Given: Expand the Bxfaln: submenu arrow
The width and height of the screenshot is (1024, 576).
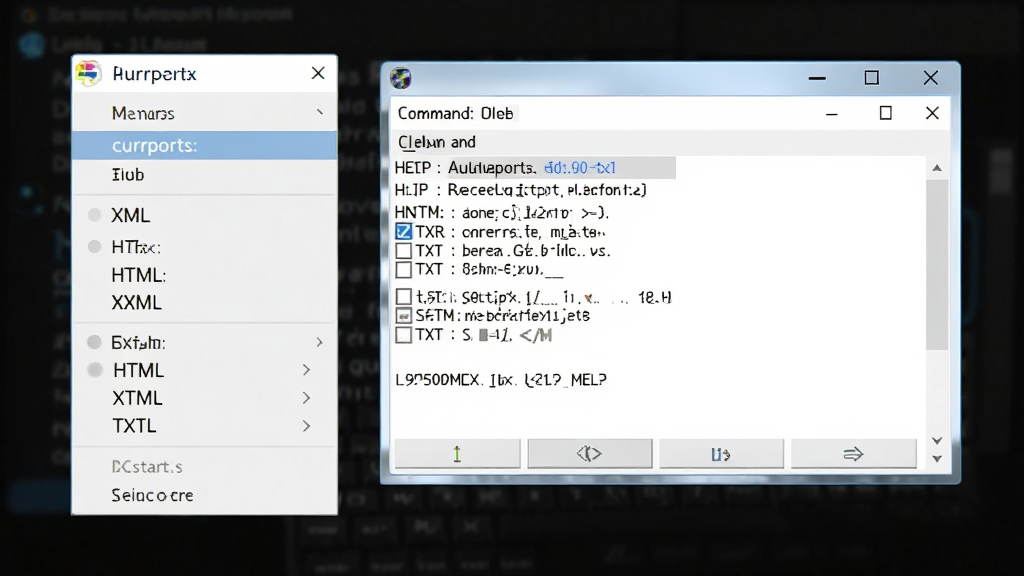Looking at the screenshot, I should coord(319,342).
